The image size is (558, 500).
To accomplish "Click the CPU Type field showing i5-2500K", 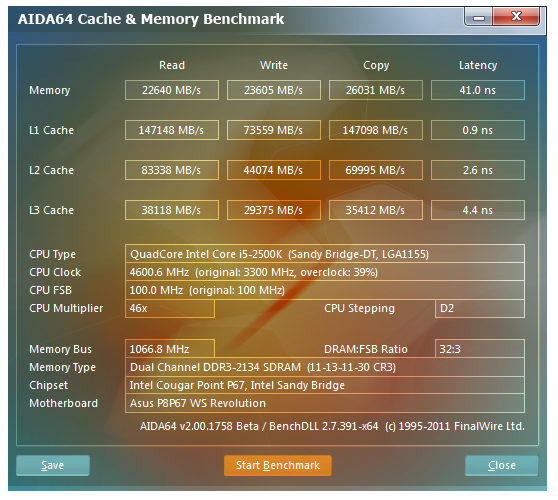I will point(325,254).
